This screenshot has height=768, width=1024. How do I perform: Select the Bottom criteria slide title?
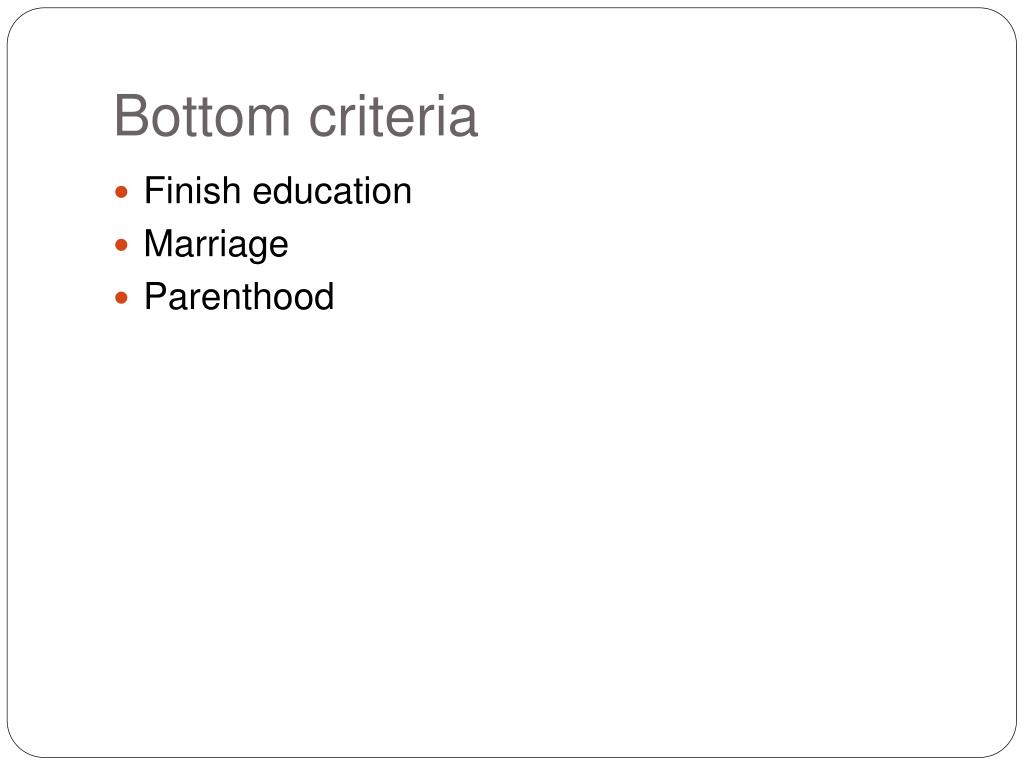point(296,116)
